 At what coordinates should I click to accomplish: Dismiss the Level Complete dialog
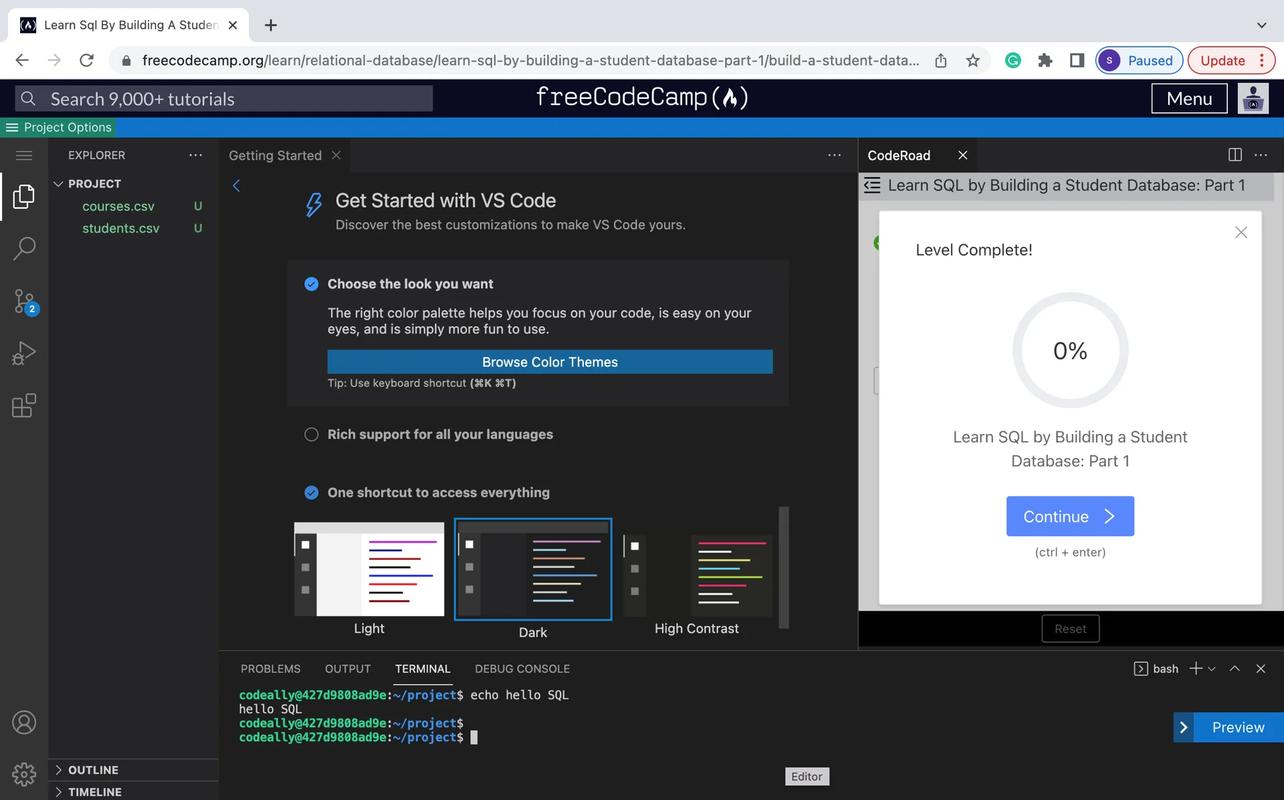1241,232
